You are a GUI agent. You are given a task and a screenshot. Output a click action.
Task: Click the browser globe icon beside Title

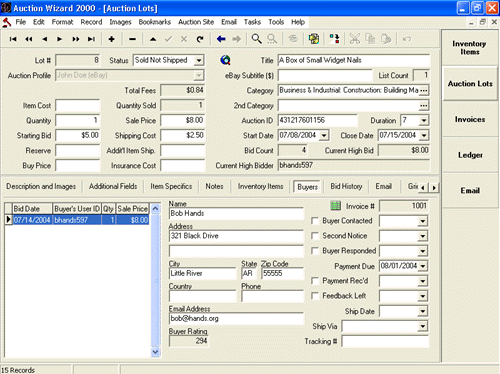[225, 60]
